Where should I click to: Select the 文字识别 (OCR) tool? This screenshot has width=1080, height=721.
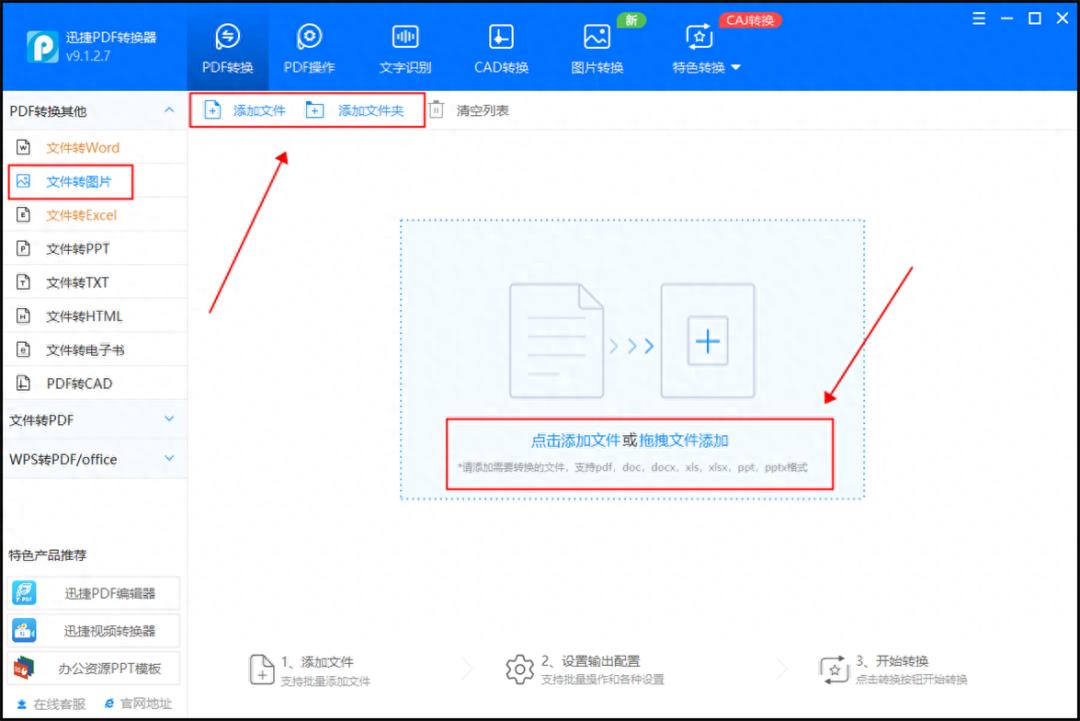pos(404,45)
